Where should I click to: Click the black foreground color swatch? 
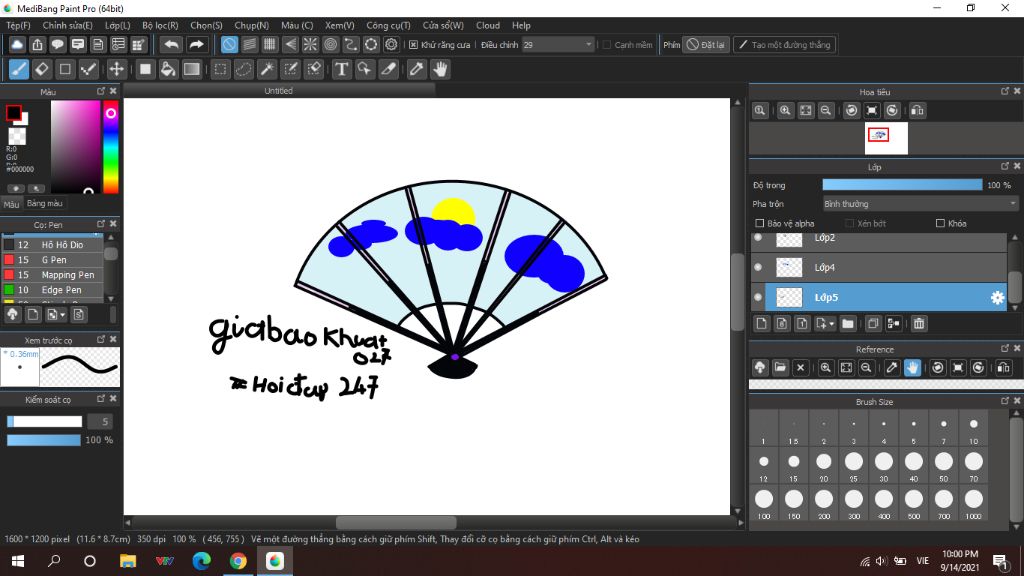tap(13, 113)
